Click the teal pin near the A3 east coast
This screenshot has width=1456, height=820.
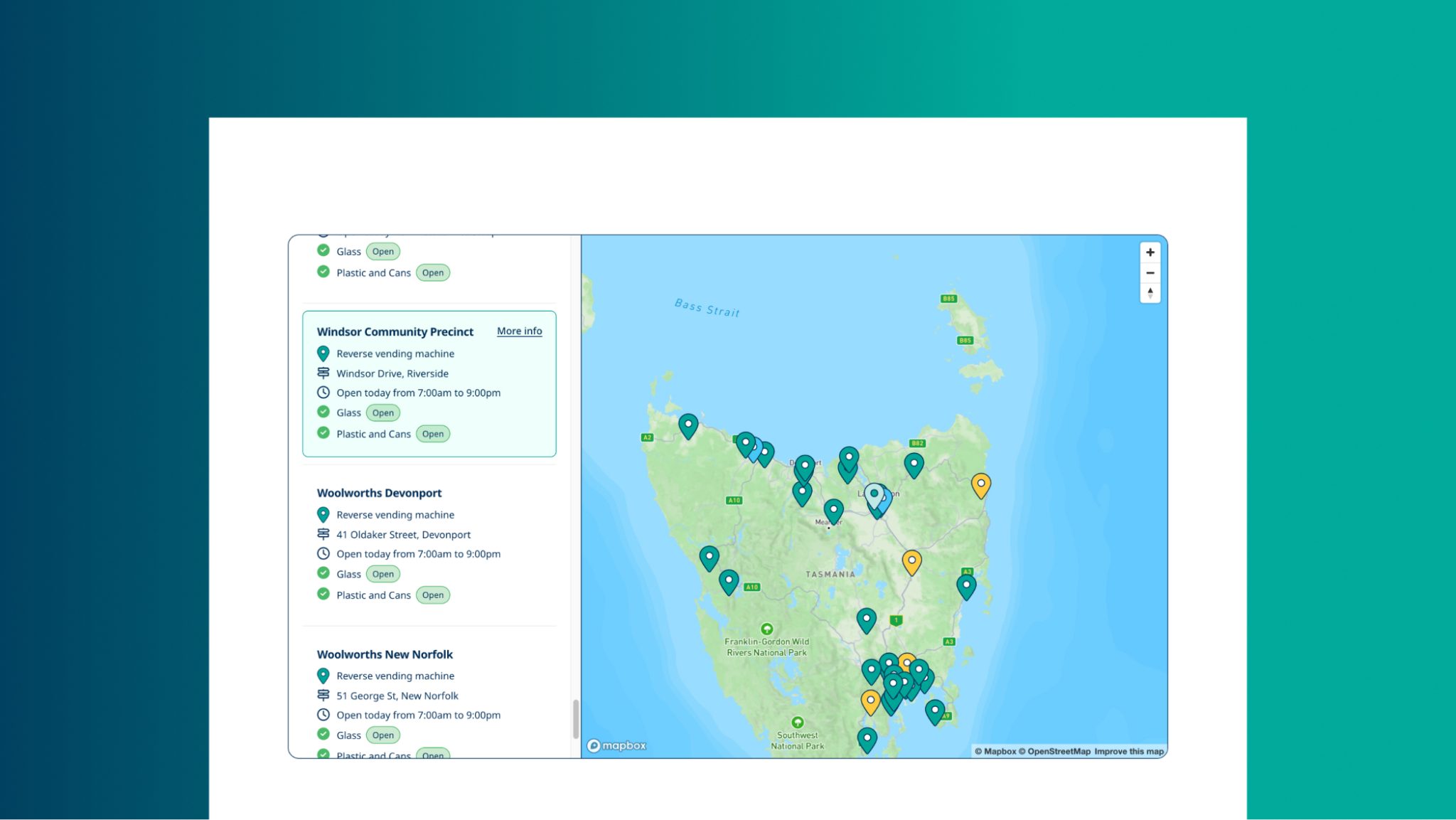tap(965, 587)
